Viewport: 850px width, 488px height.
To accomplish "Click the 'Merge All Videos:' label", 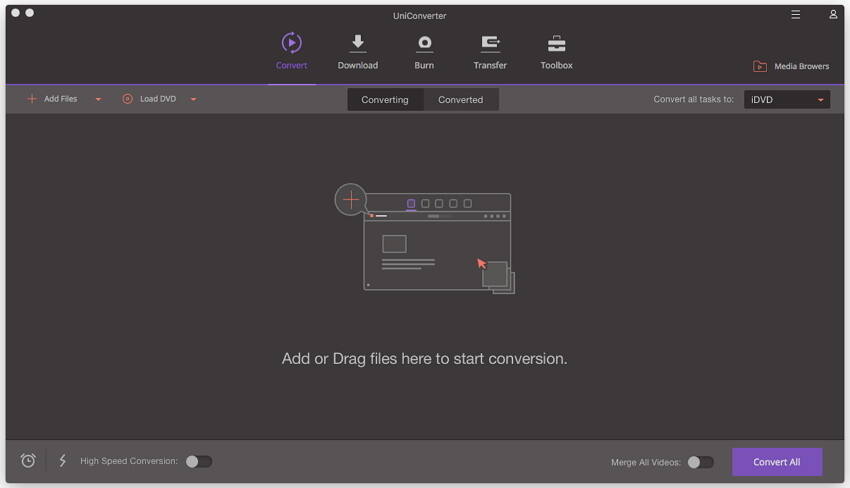I will (646, 463).
